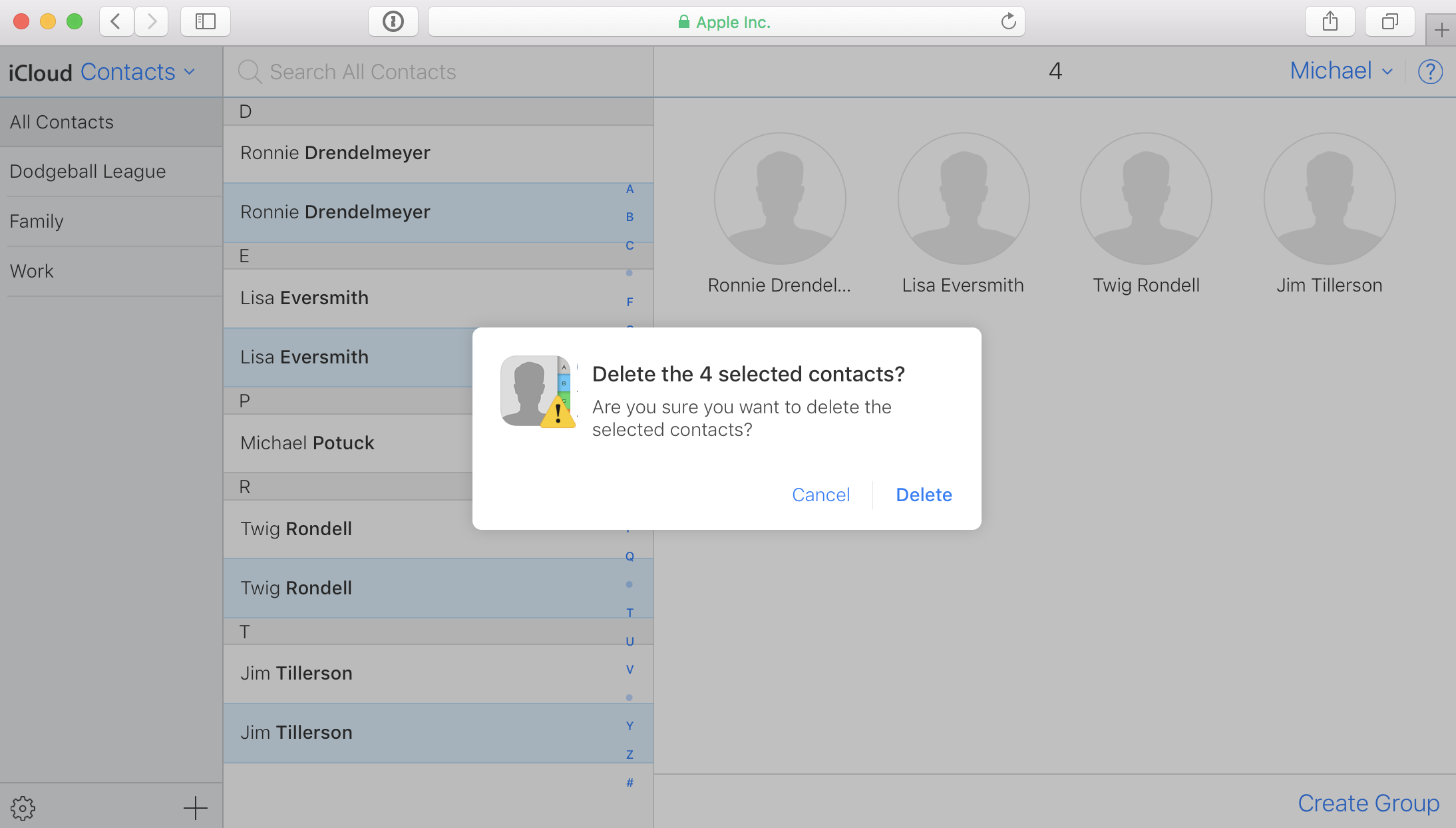Viewport: 1456px width, 828px height.
Task: Click the Contacts warning icon in dialog
Action: click(538, 391)
